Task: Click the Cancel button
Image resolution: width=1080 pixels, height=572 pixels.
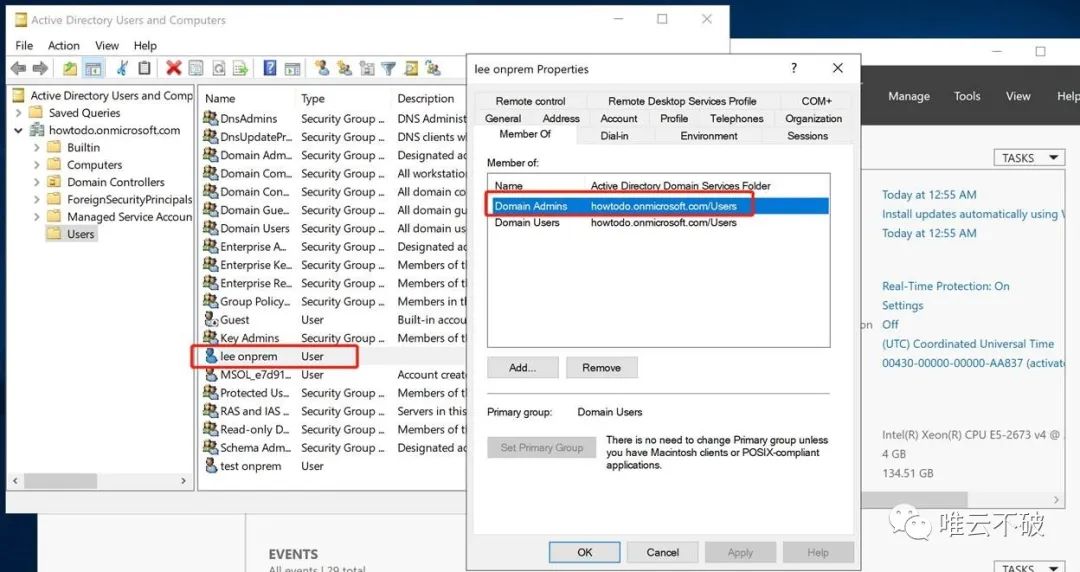Action: point(663,552)
